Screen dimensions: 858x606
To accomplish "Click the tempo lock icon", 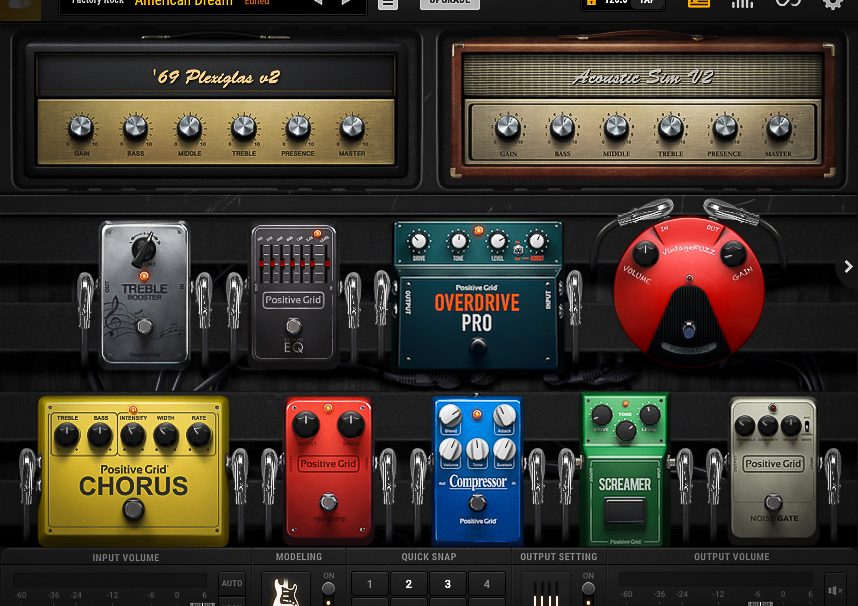I will (x=591, y=2).
